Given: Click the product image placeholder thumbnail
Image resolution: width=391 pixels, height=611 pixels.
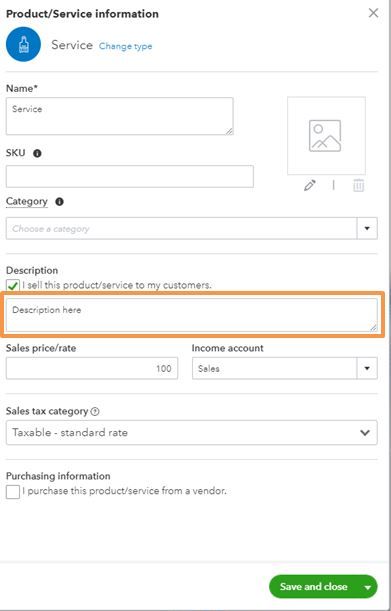Looking at the screenshot, I should (326, 136).
